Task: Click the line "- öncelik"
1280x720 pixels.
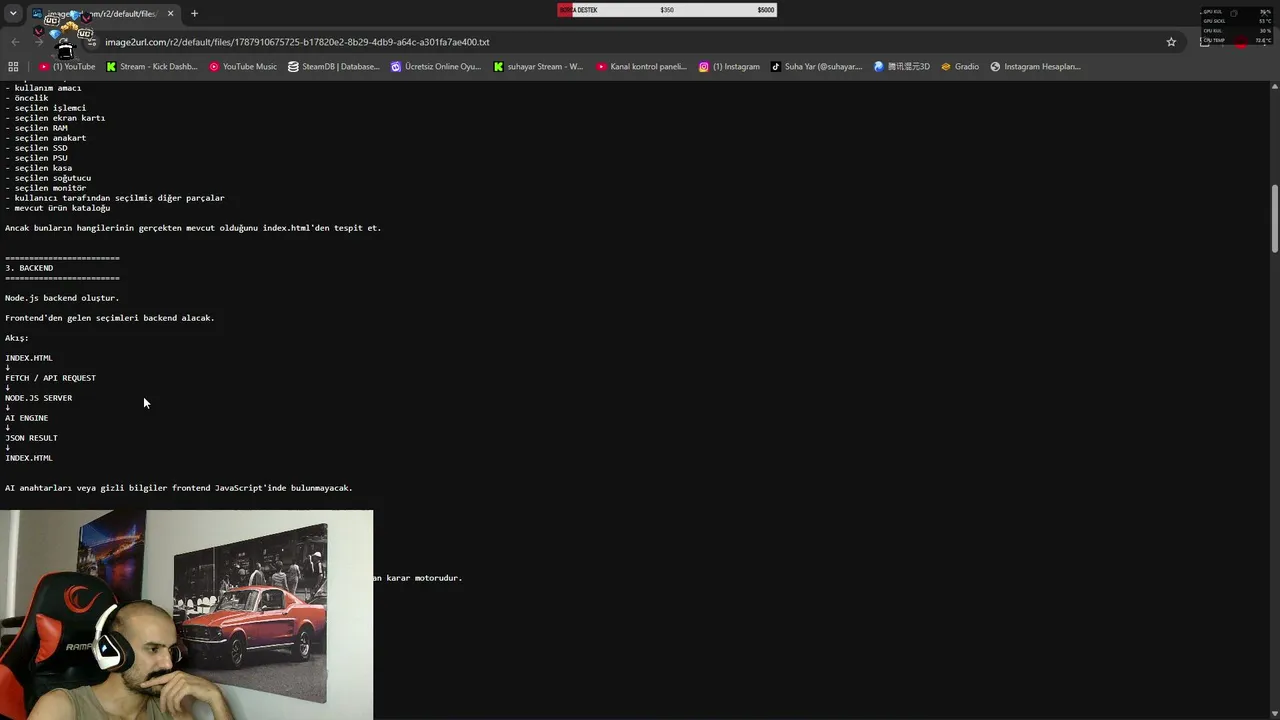Action: coord(26,98)
